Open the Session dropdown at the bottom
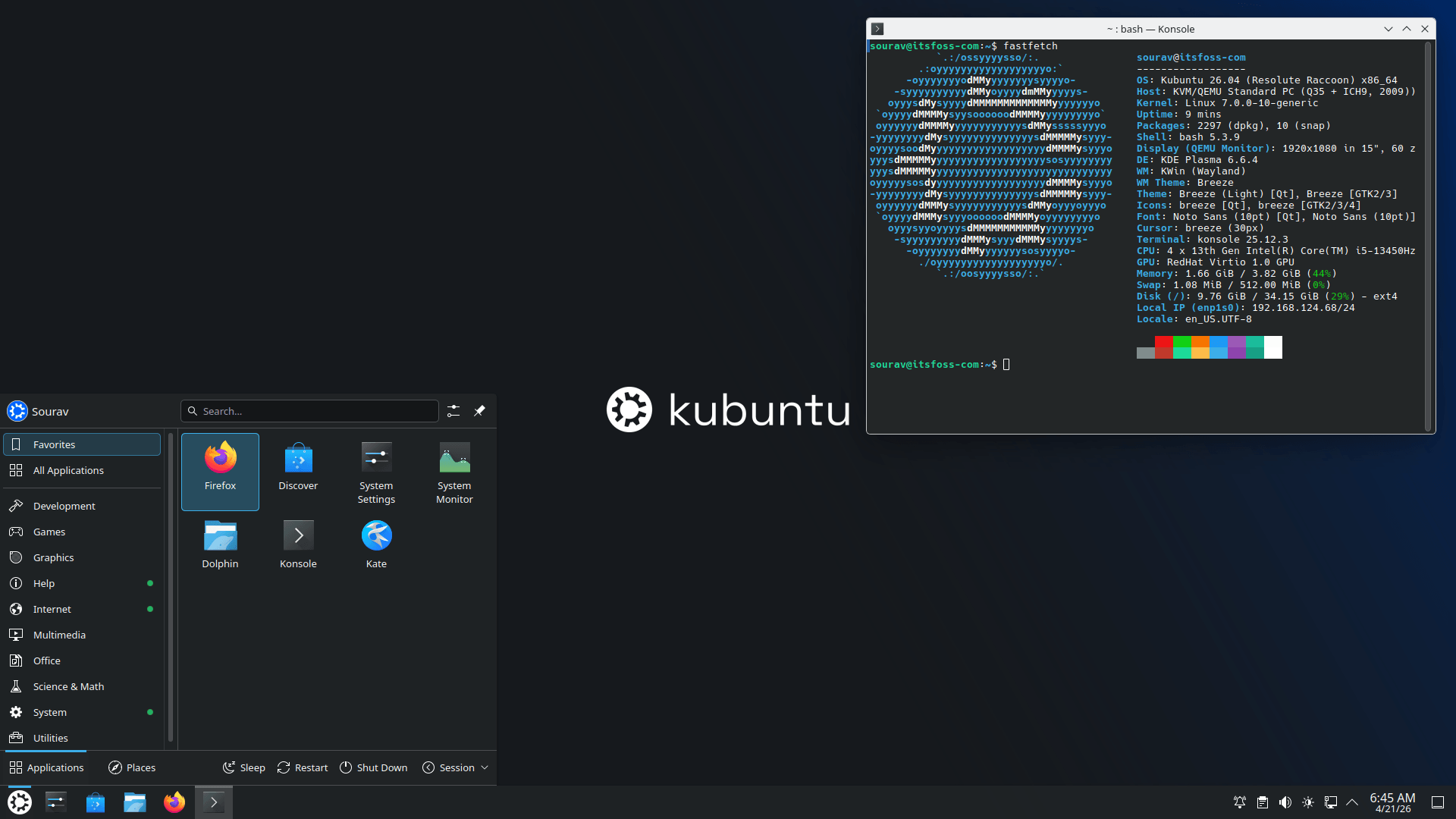 tap(455, 767)
